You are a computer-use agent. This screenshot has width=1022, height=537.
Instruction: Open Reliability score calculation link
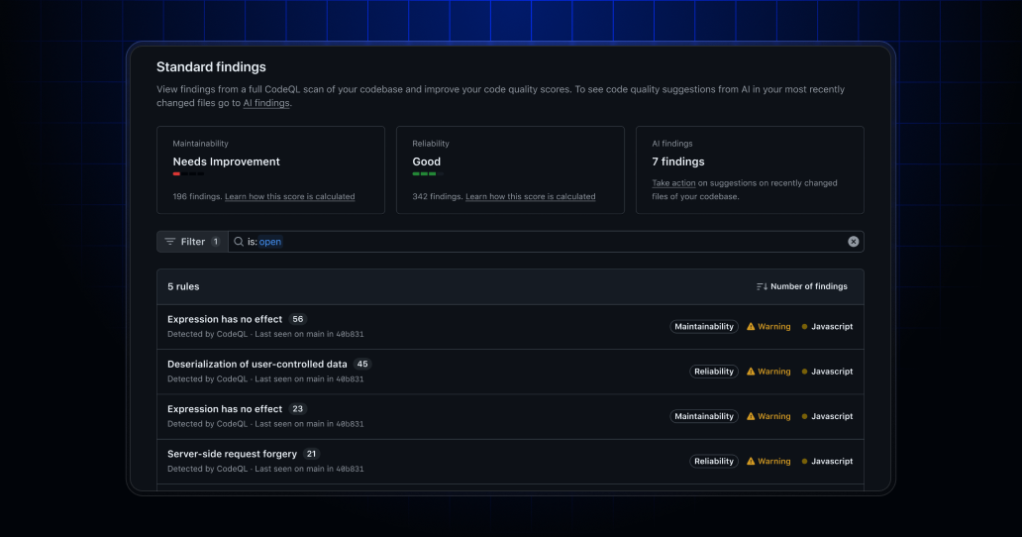coord(531,196)
